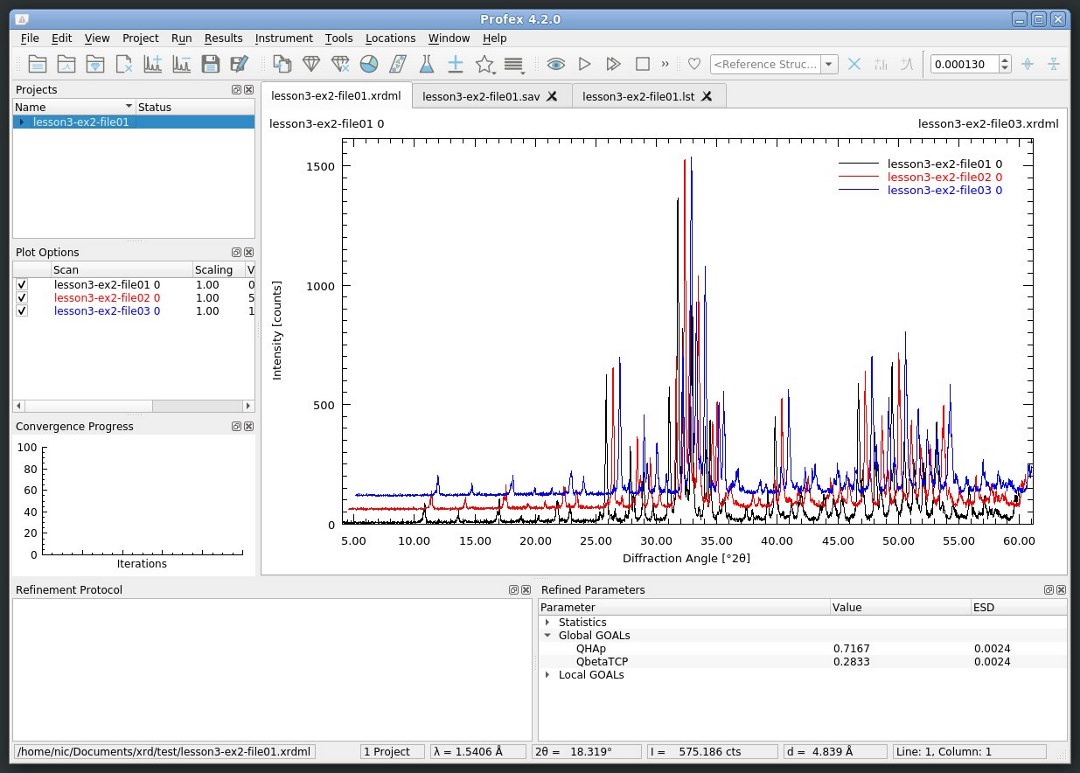Add a structure using the diamond icon

coord(311,62)
